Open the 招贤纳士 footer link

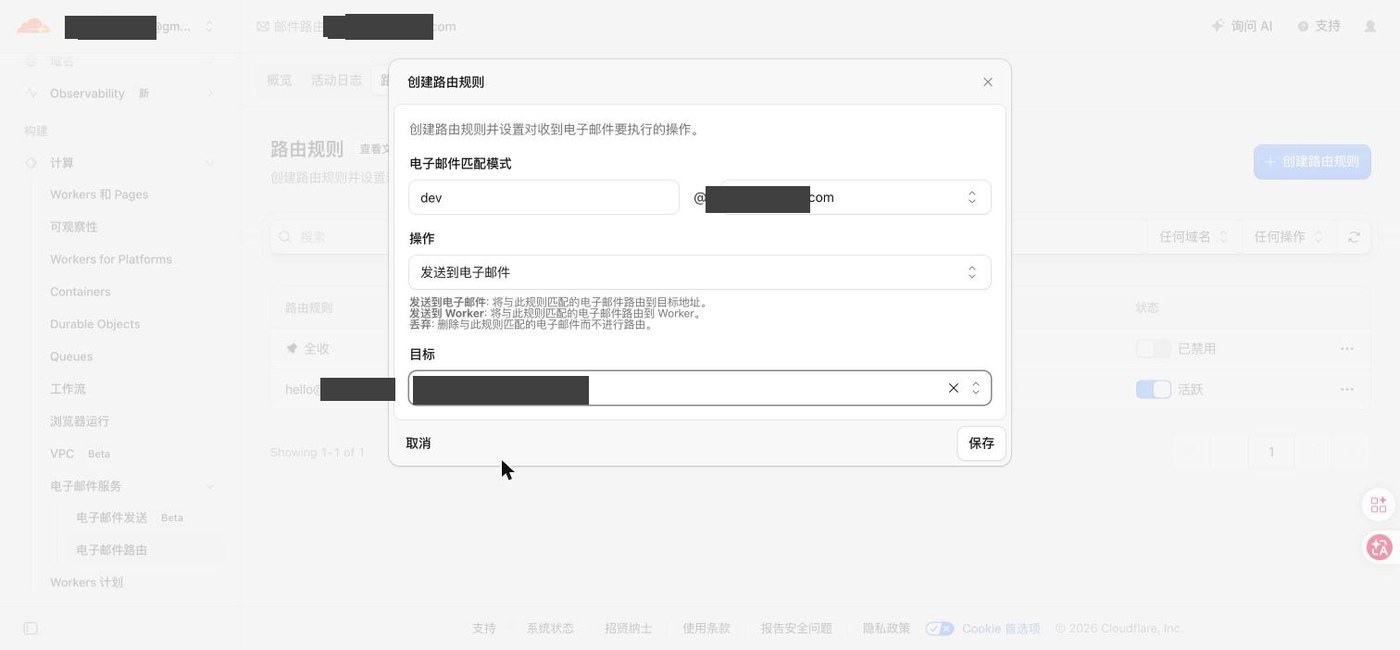(x=628, y=628)
